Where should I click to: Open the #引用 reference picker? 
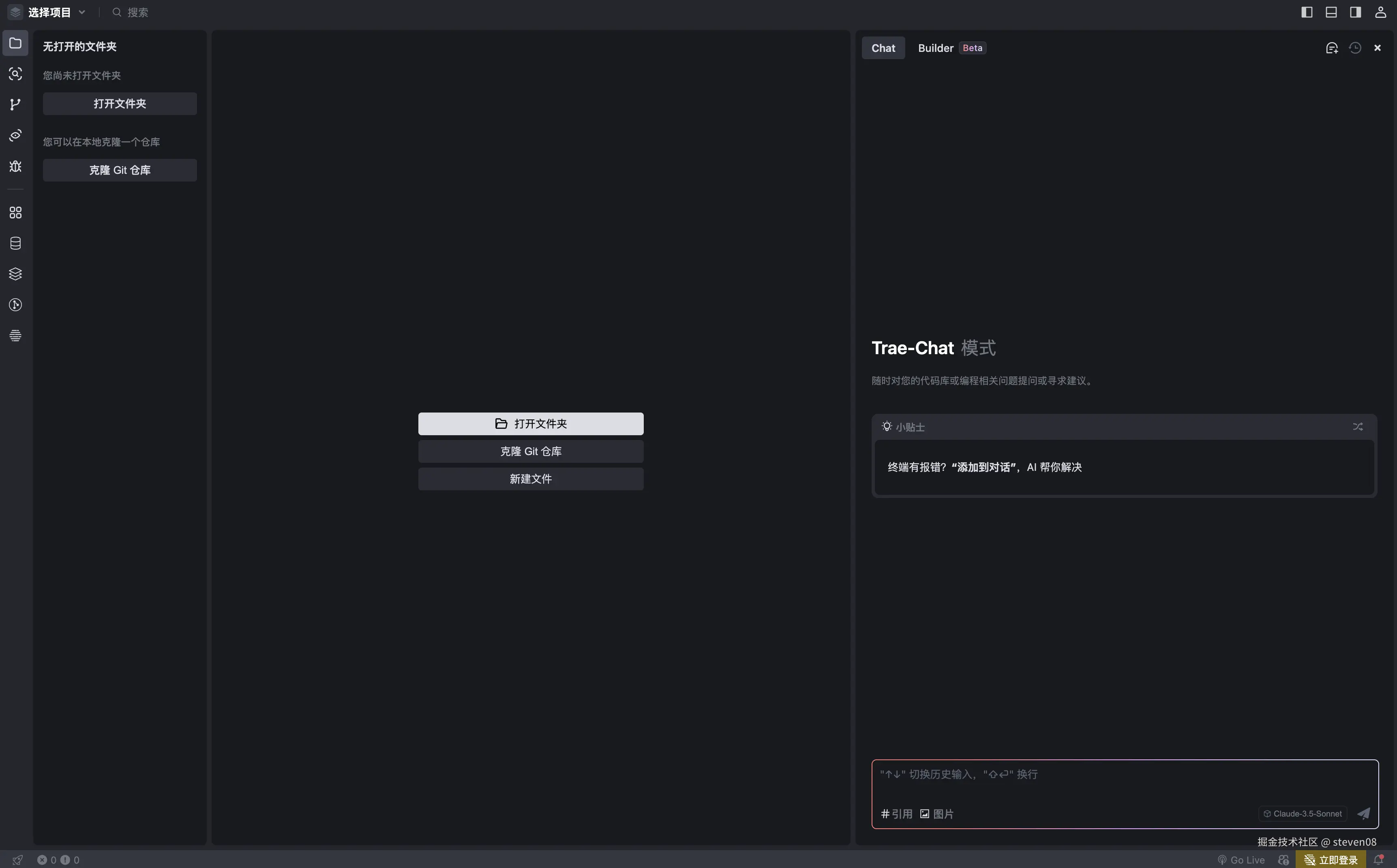click(x=896, y=813)
